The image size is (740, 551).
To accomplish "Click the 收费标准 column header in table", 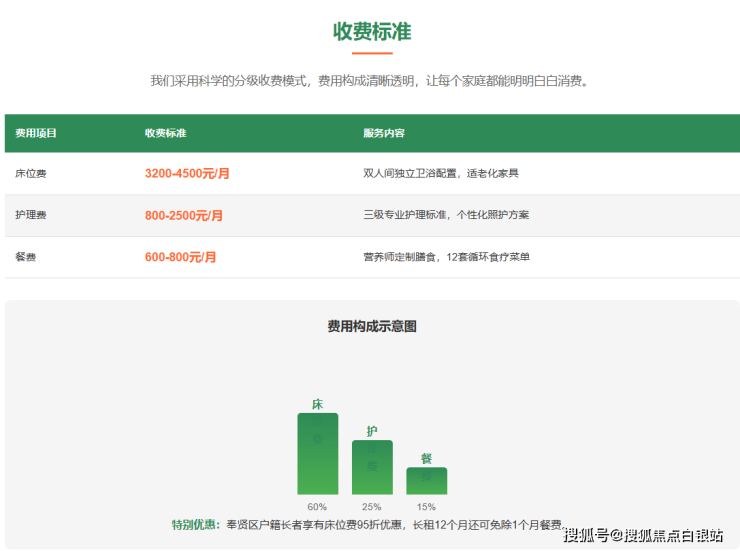I will (165, 133).
